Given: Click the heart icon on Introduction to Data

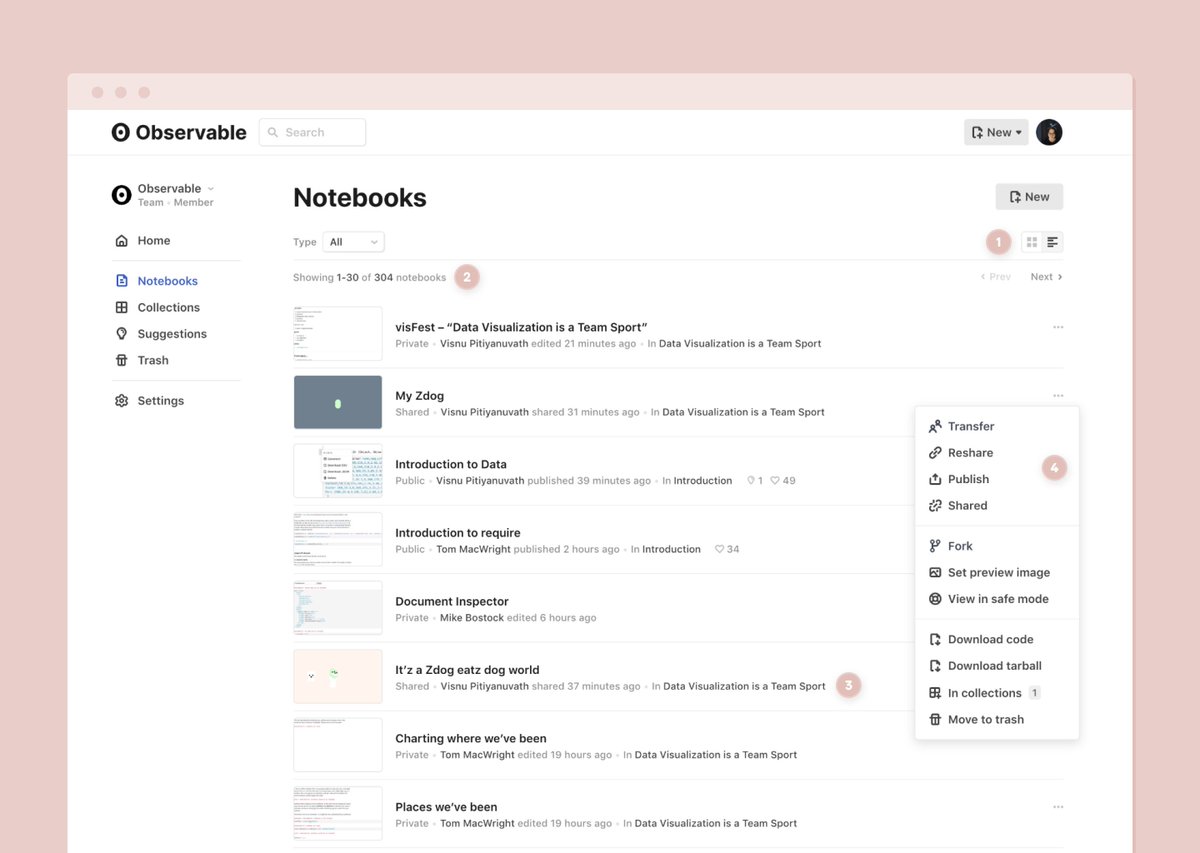Looking at the screenshot, I should pyautogui.click(x=776, y=481).
